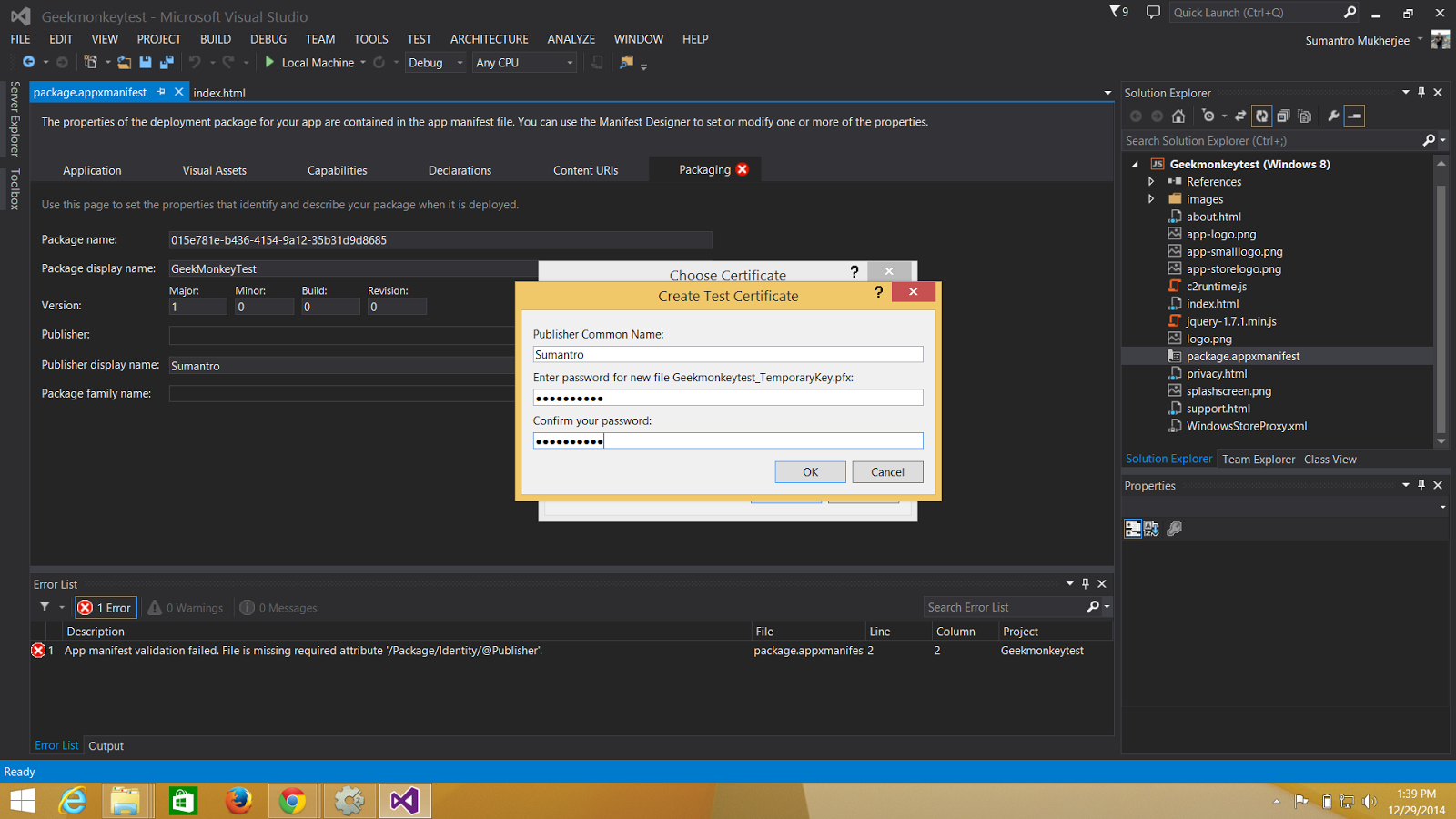Click the Refresh icon in Solution Explorer
This screenshot has height=819, width=1456.
click(x=1261, y=116)
